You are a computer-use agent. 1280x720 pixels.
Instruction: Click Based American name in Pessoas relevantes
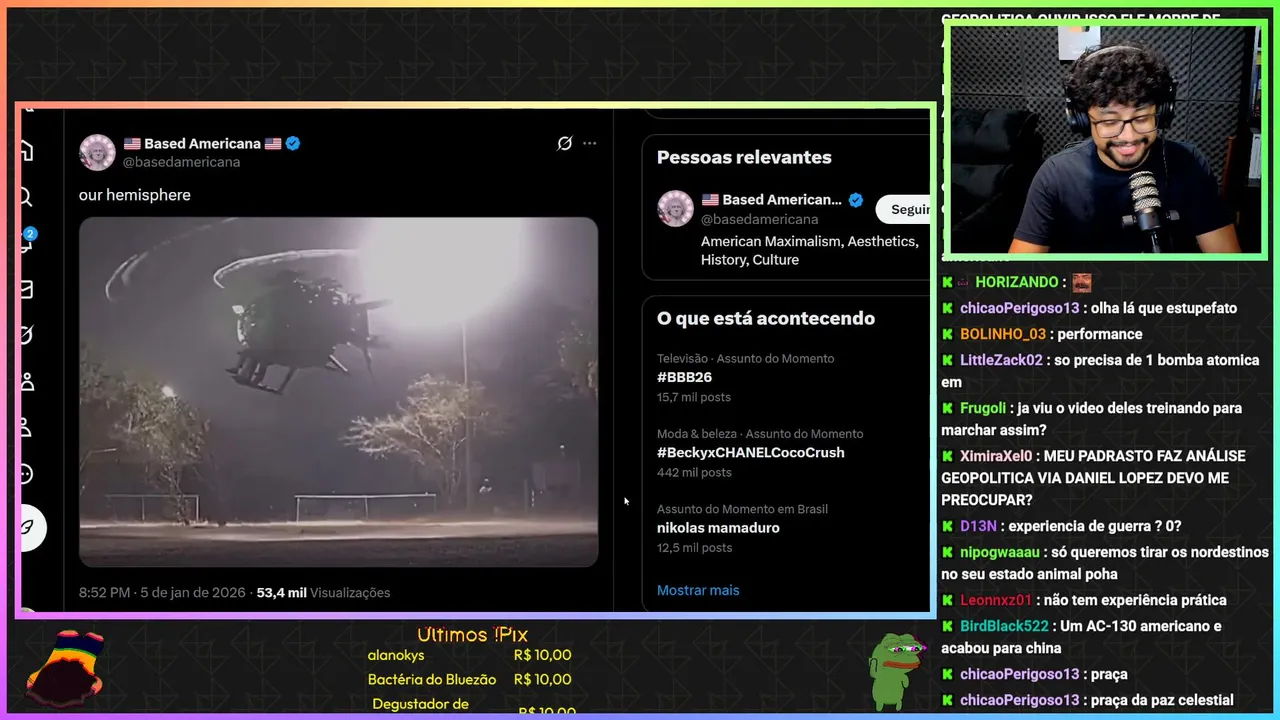771,199
